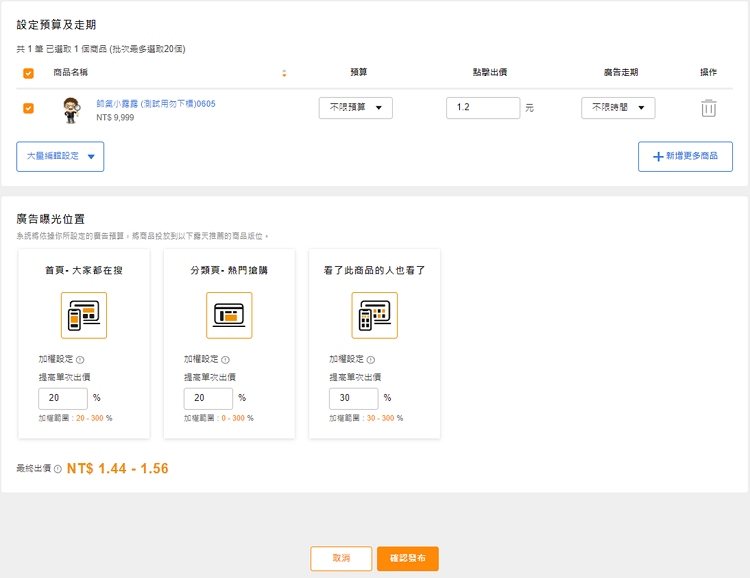This screenshot has width=750, height=578.
Task: Click the 點擊出價 bid input field
Action: pos(482,108)
